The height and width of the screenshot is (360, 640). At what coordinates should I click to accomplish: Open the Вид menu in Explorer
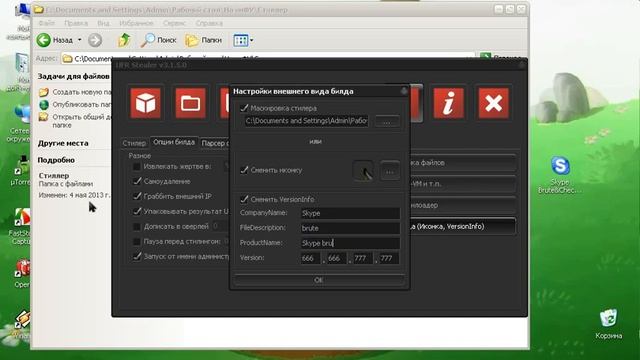coord(103,23)
